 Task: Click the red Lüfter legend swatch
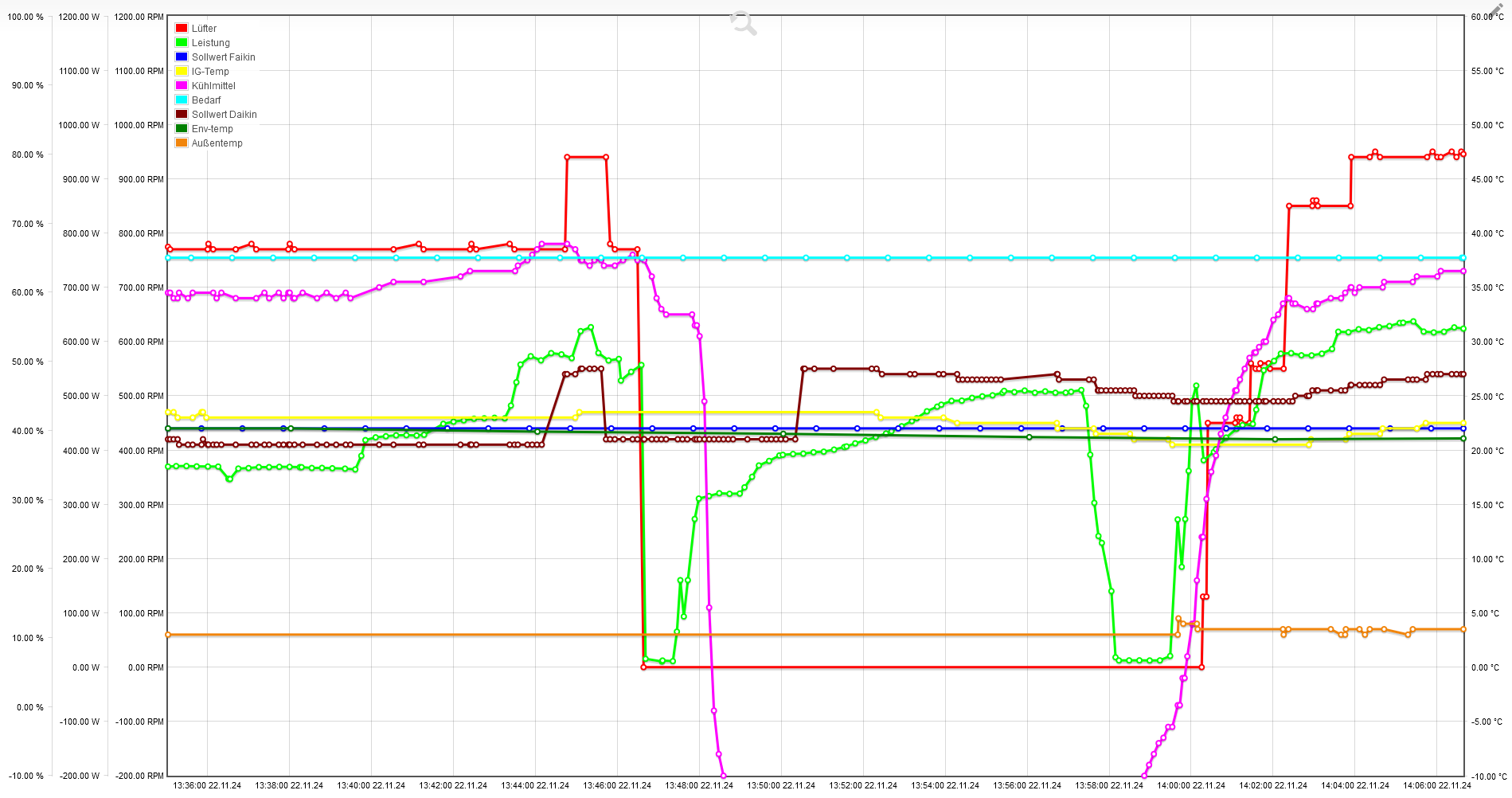click(x=182, y=28)
